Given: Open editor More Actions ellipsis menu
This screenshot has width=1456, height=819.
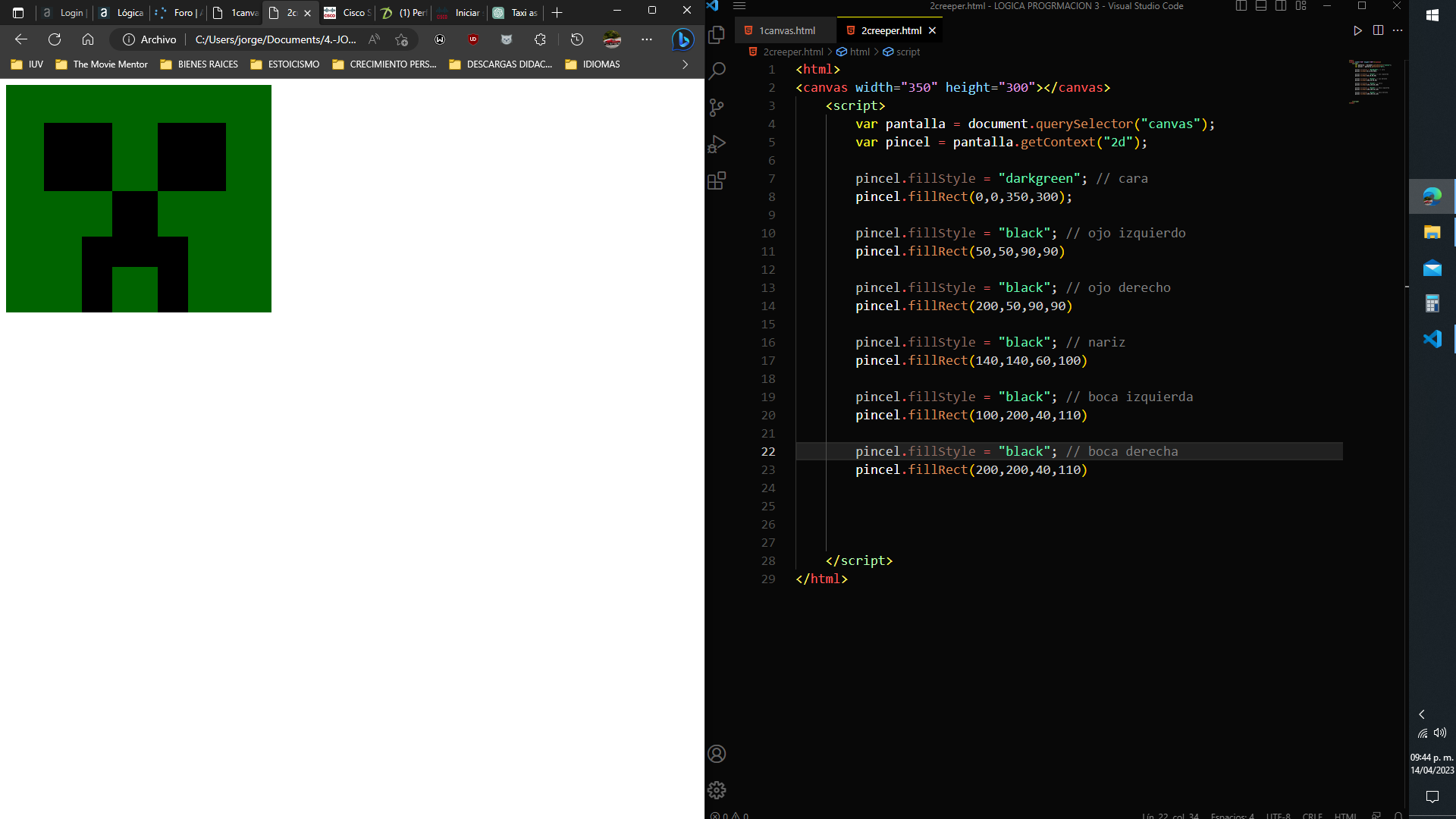Looking at the screenshot, I should coord(1398,30).
